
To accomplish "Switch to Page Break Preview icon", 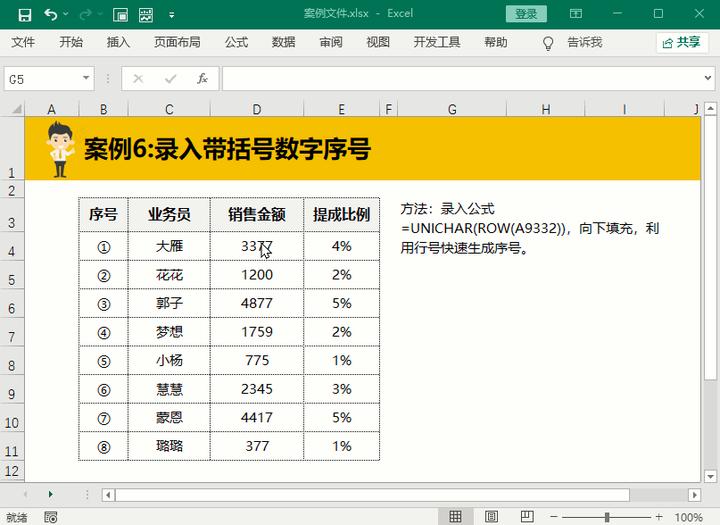I will [x=527, y=517].
